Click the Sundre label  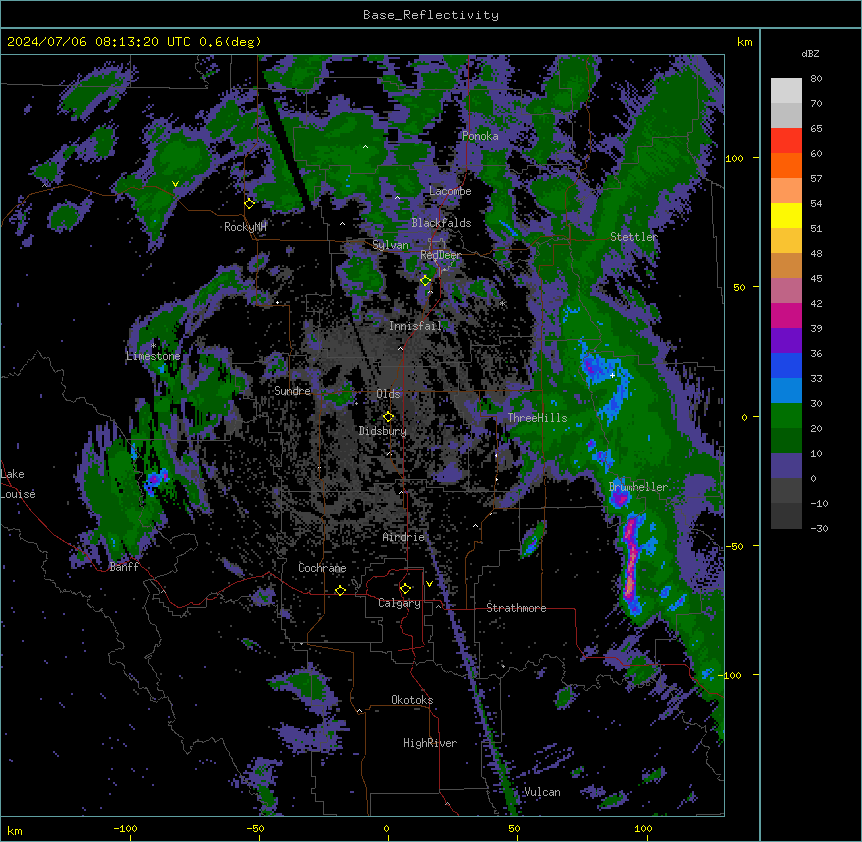click(x=292, y=391)
